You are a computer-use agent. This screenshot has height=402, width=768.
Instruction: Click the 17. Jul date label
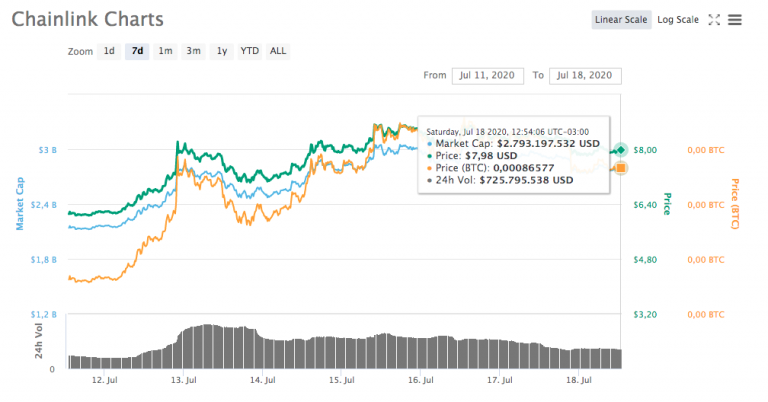click(500, 380)
